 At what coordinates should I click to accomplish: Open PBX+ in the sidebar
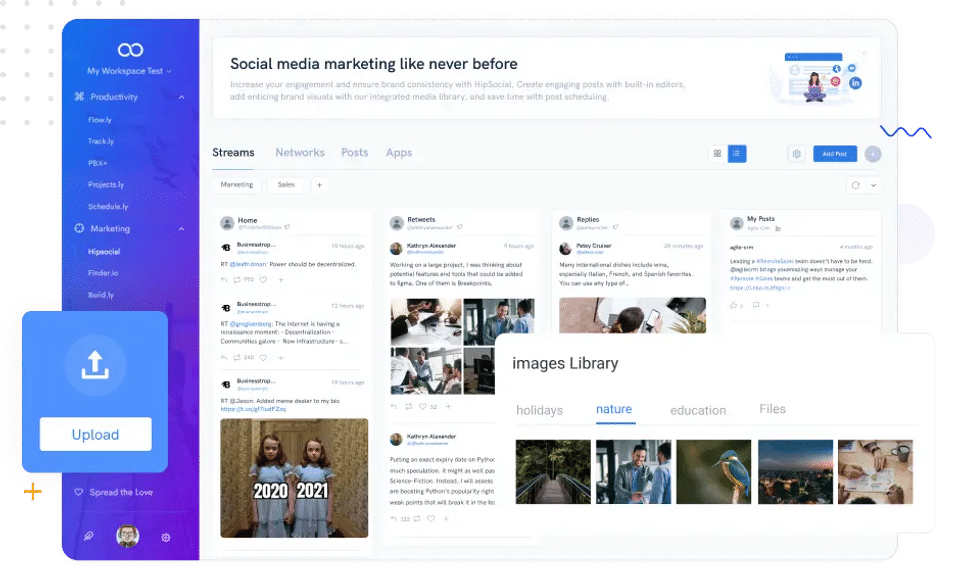pos(98,163)
